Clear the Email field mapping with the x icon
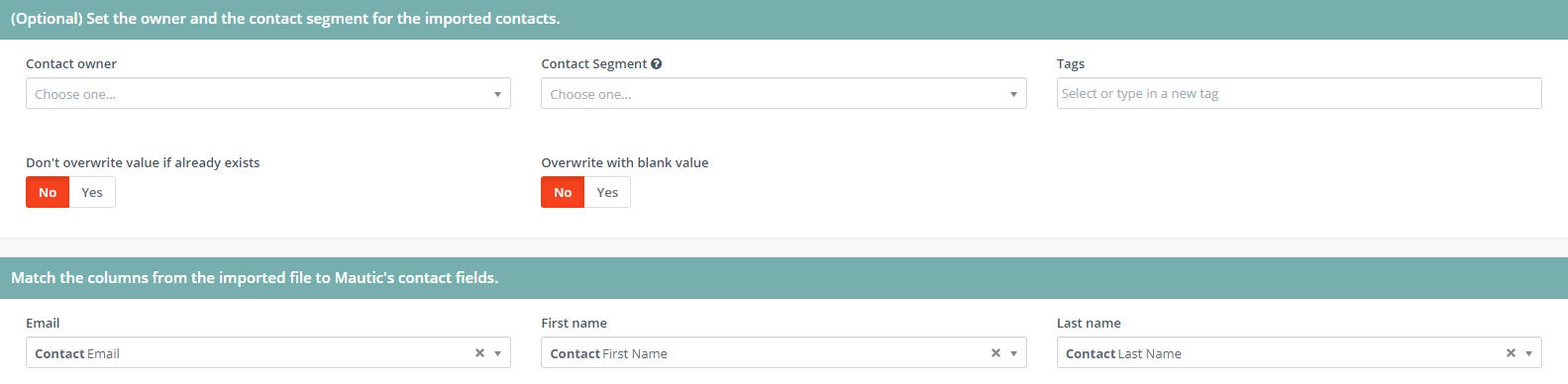 click(479, 353)
